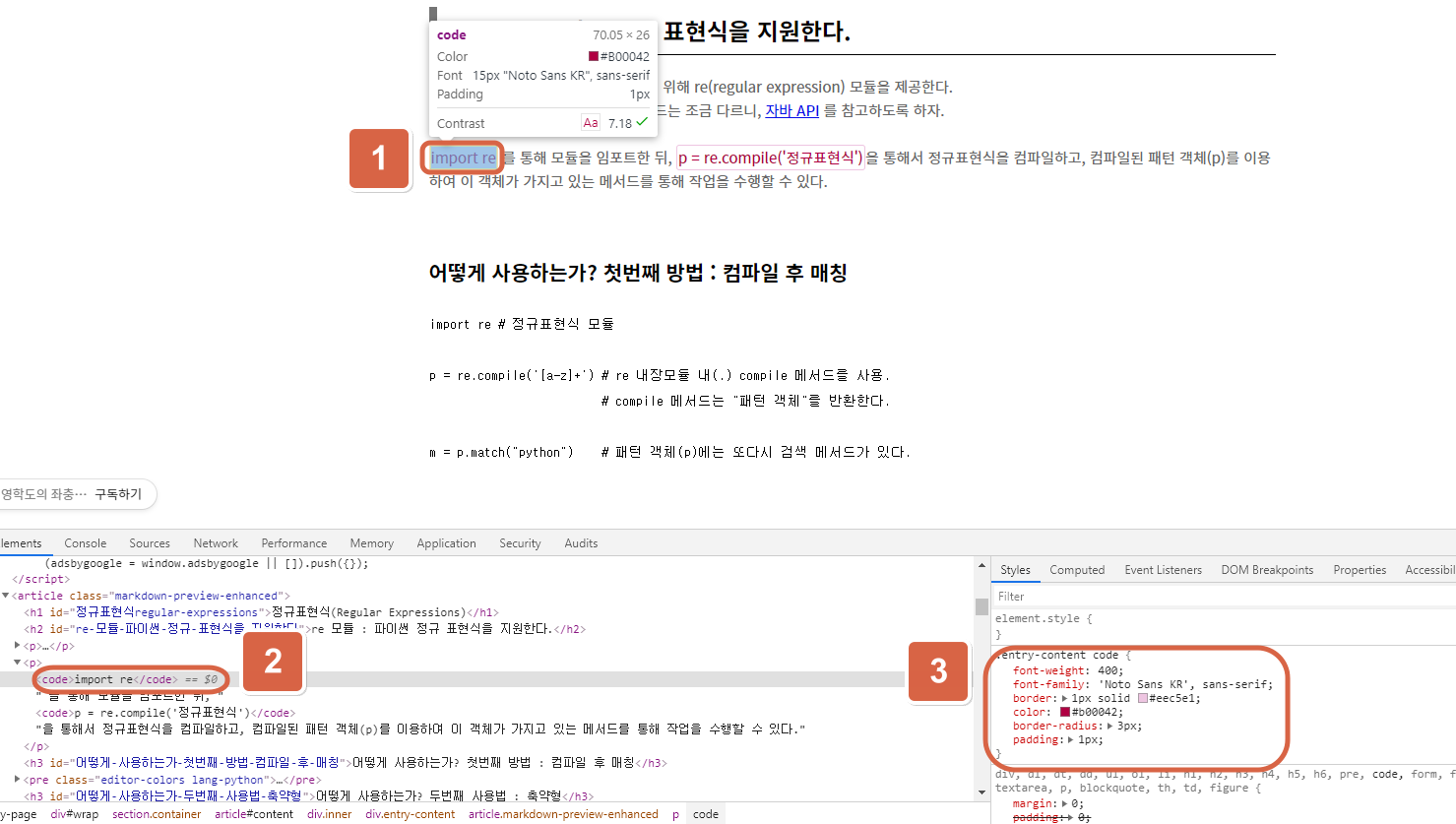Go to the Security tab
This screenshot has width=1456, height=824.
click(520, 543)
